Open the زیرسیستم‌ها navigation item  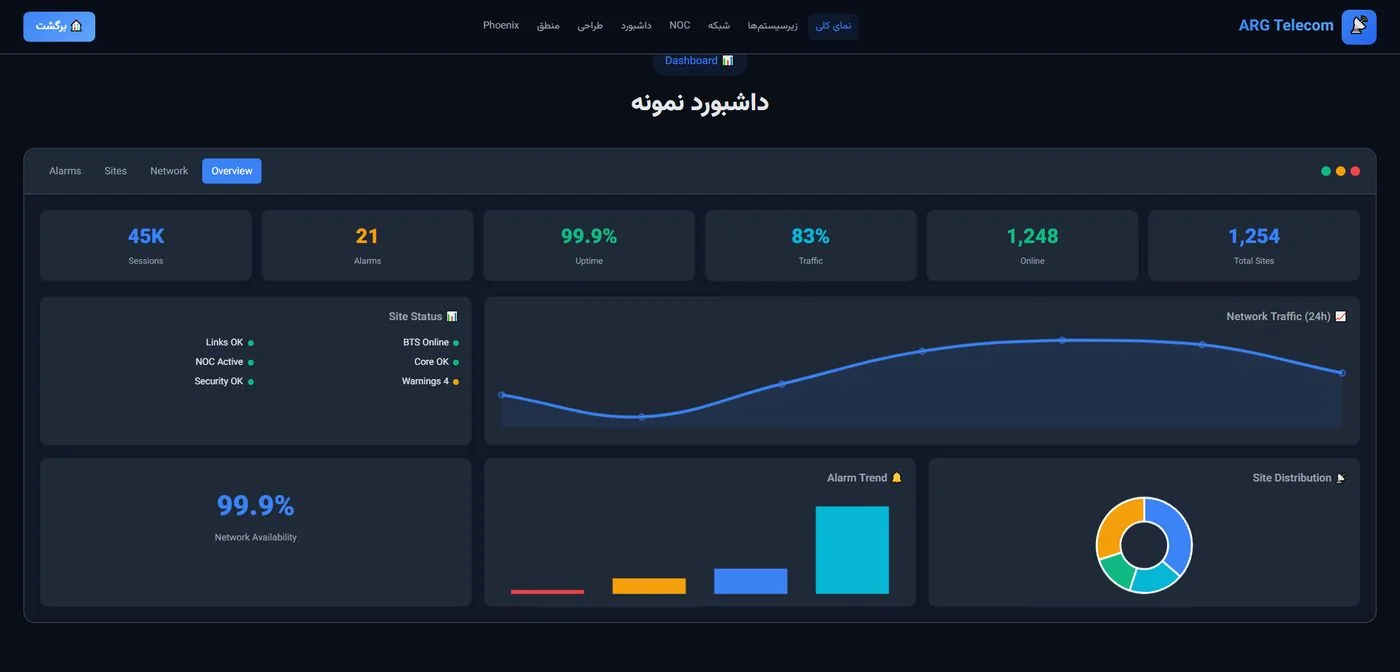tap(773, 26)
